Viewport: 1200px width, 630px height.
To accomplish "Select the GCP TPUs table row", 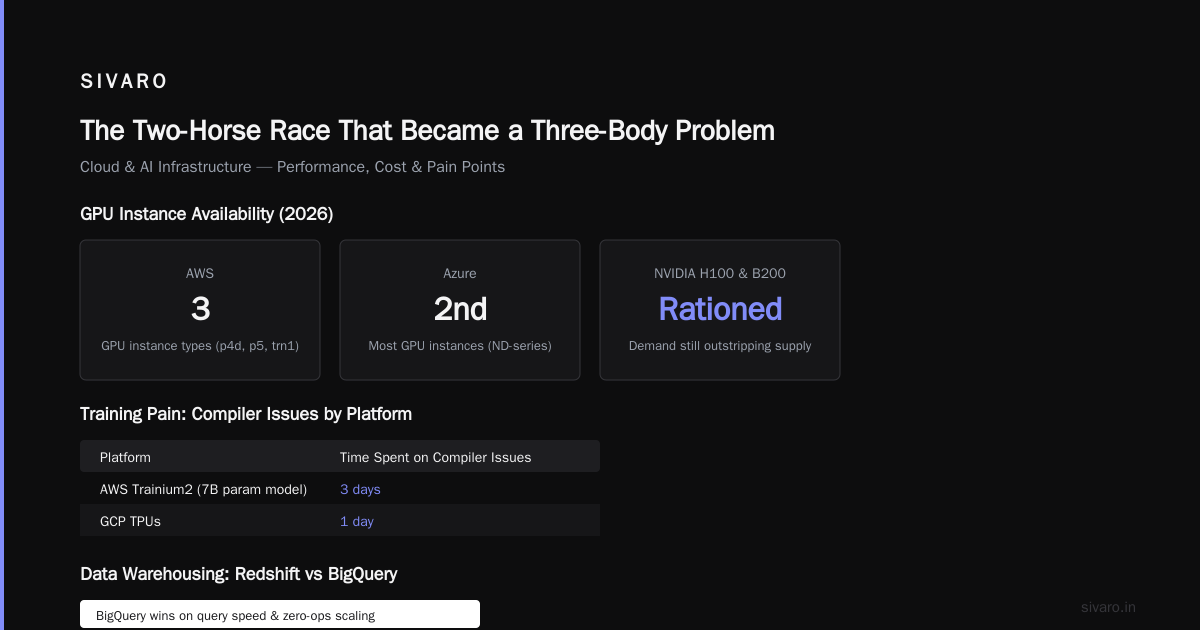I will pyautogui.click(x=340, y=521).
